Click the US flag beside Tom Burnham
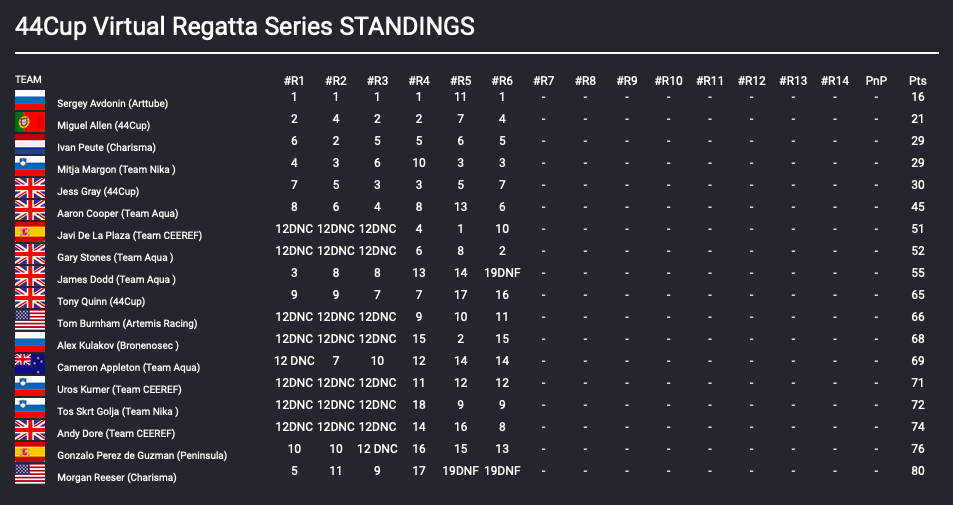 click(x=30, y=320)
